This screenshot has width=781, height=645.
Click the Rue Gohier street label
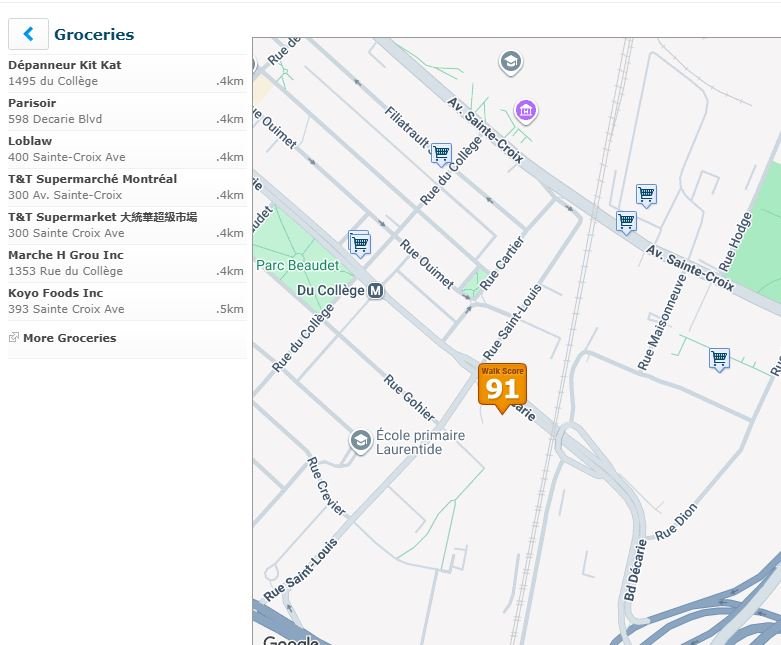[x=409, y=398]
